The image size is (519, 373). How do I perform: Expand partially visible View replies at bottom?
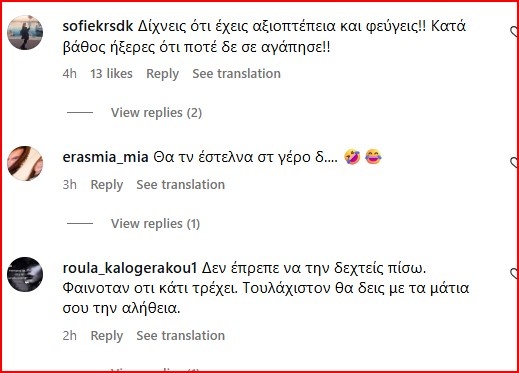coord(155,369)
